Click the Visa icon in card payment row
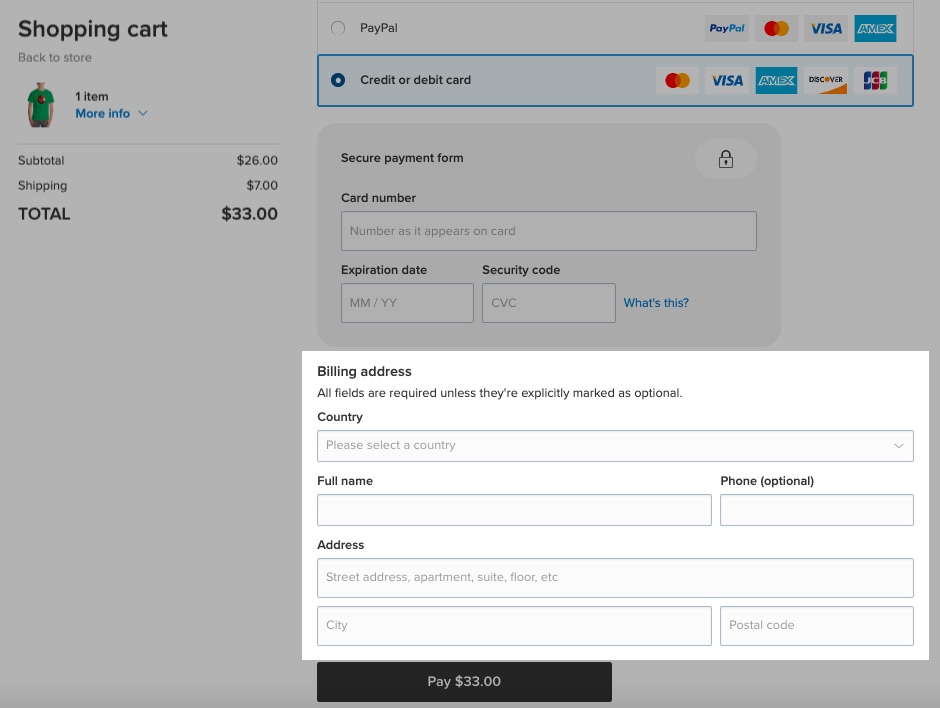Screen dimensions: 940x708 coord(727,80)
